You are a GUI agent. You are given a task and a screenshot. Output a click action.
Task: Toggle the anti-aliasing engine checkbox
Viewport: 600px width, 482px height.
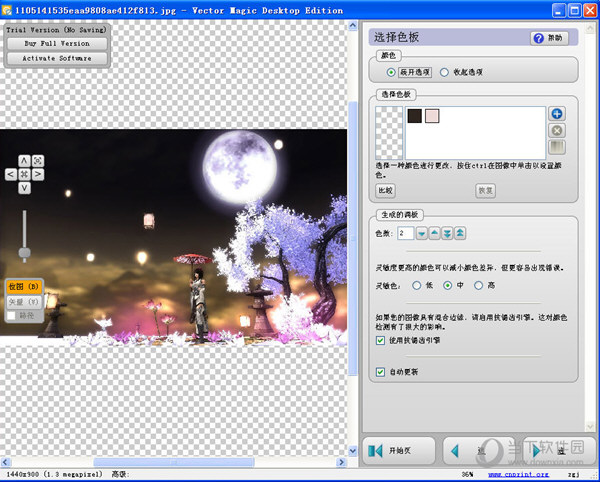point(380,340)
